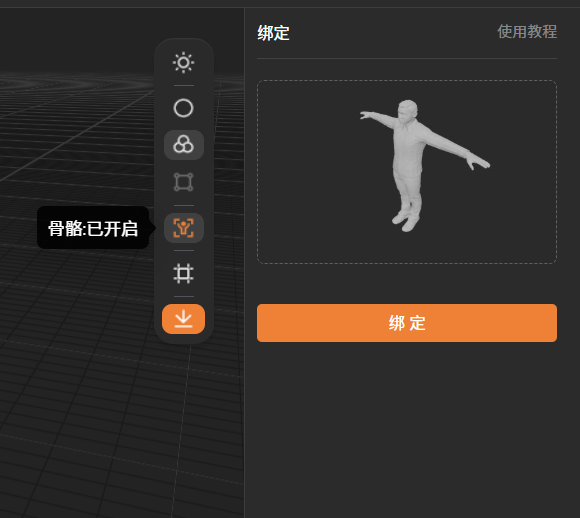Click the character's head in the preview
Image resolution: width=580 pixels, height=518 pixels.
click(408, 110)
